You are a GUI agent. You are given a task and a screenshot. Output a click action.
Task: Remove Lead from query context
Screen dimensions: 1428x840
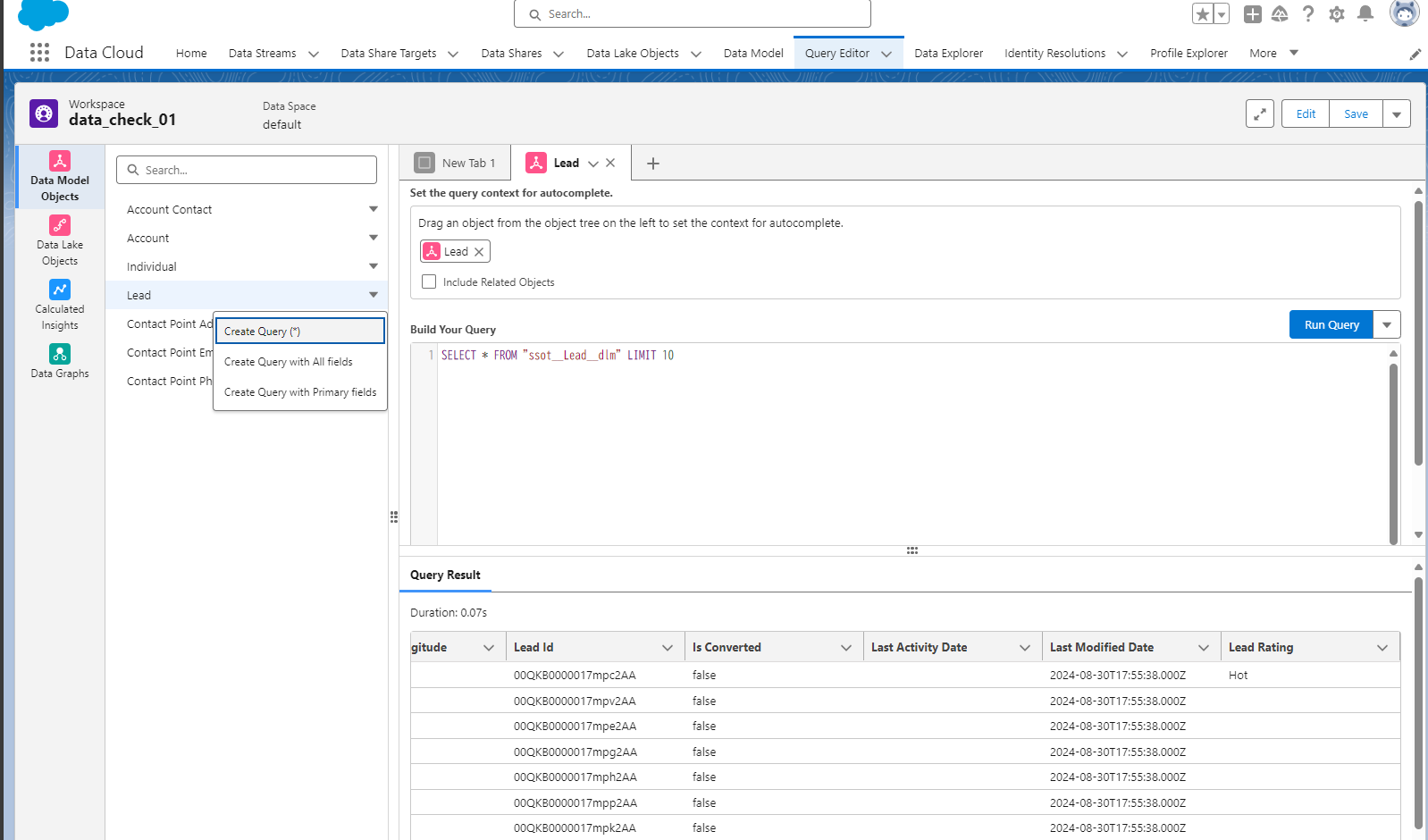click(479, 252)
